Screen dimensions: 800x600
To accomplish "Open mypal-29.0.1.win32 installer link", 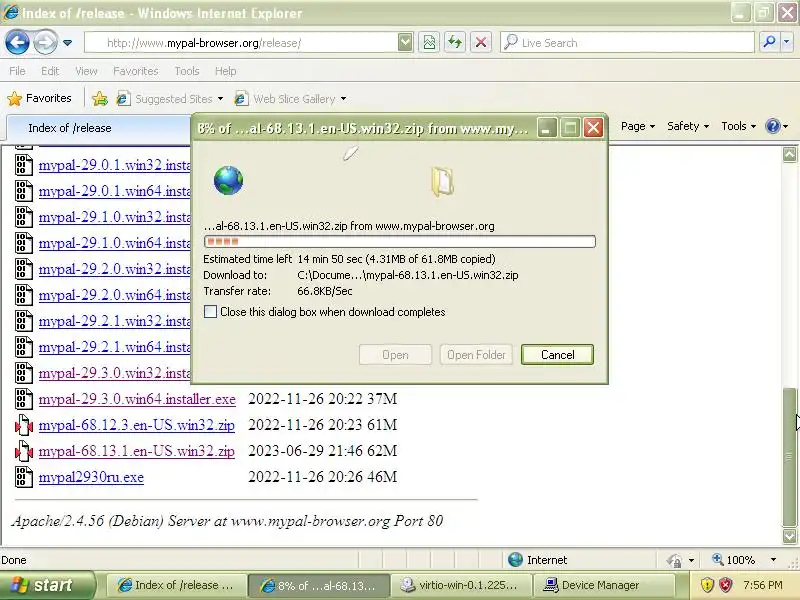I will click(x=115, y=165).
